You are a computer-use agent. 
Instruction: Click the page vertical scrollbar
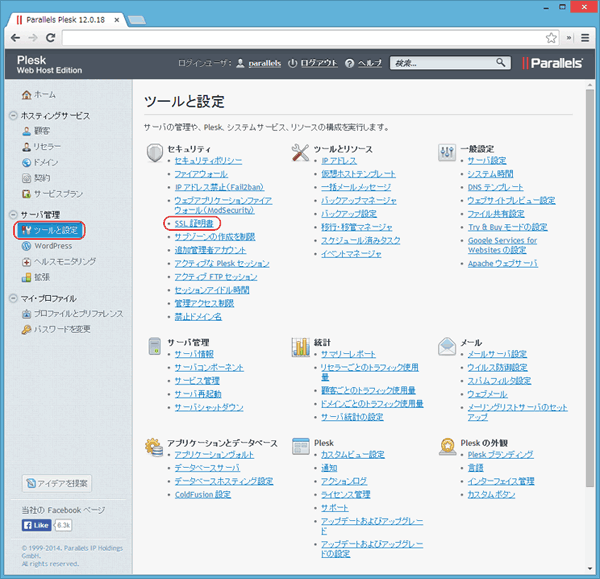(x=589, y=288)
